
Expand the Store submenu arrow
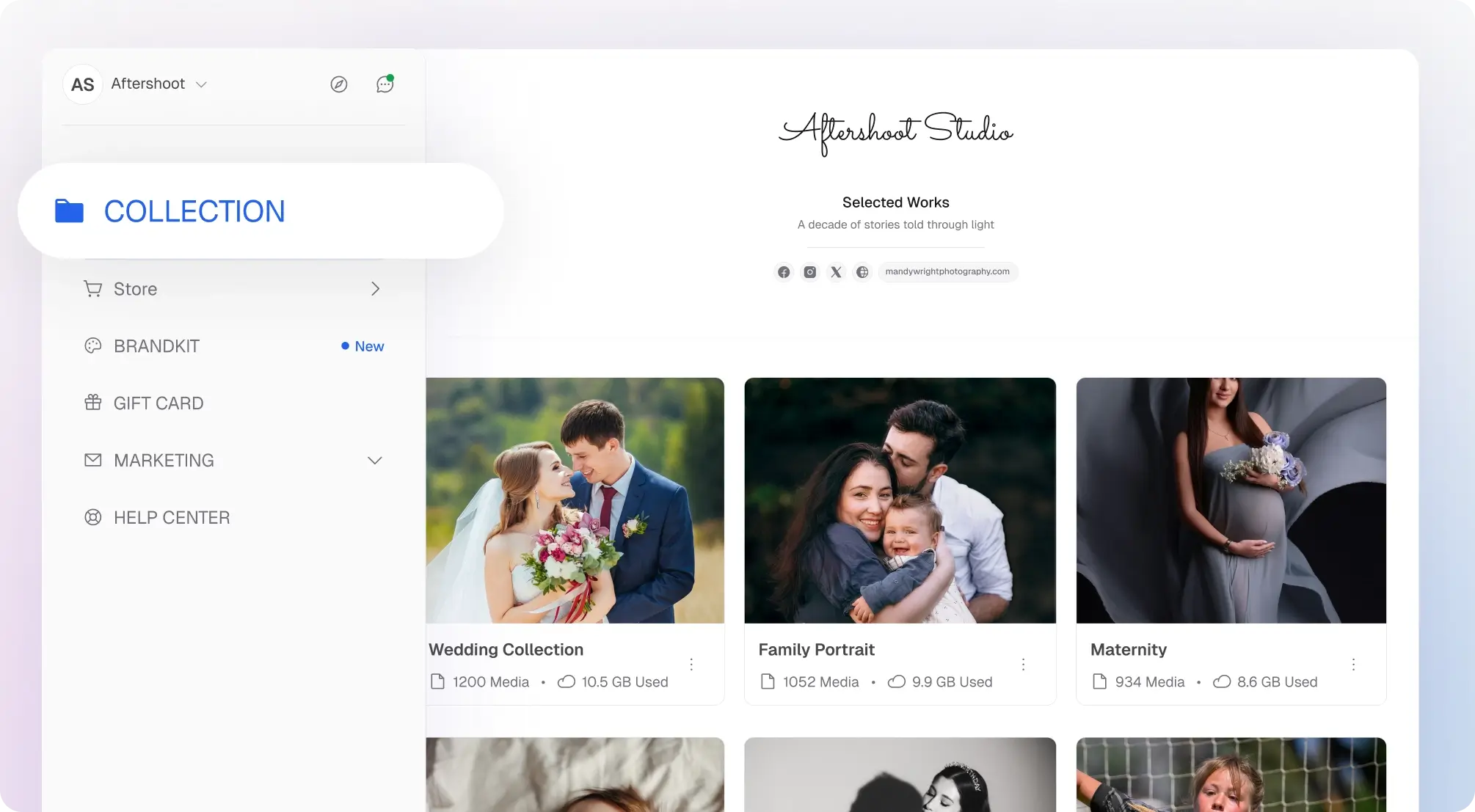(375, 288)
